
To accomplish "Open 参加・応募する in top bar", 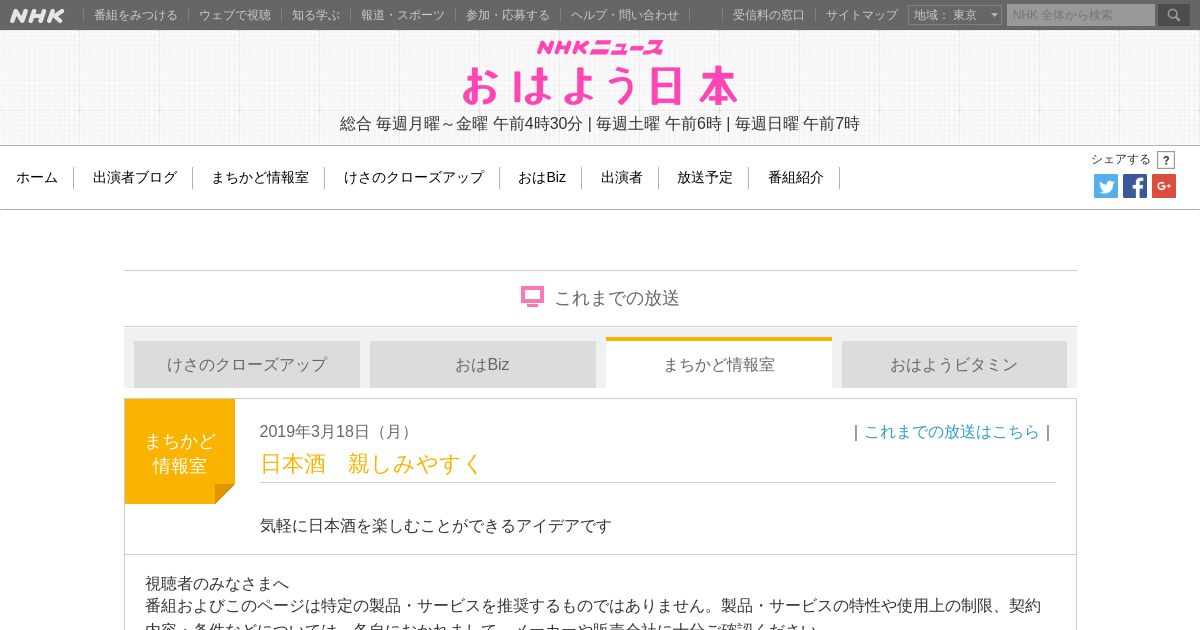I will pyautogui.click(x=508, y=15).
